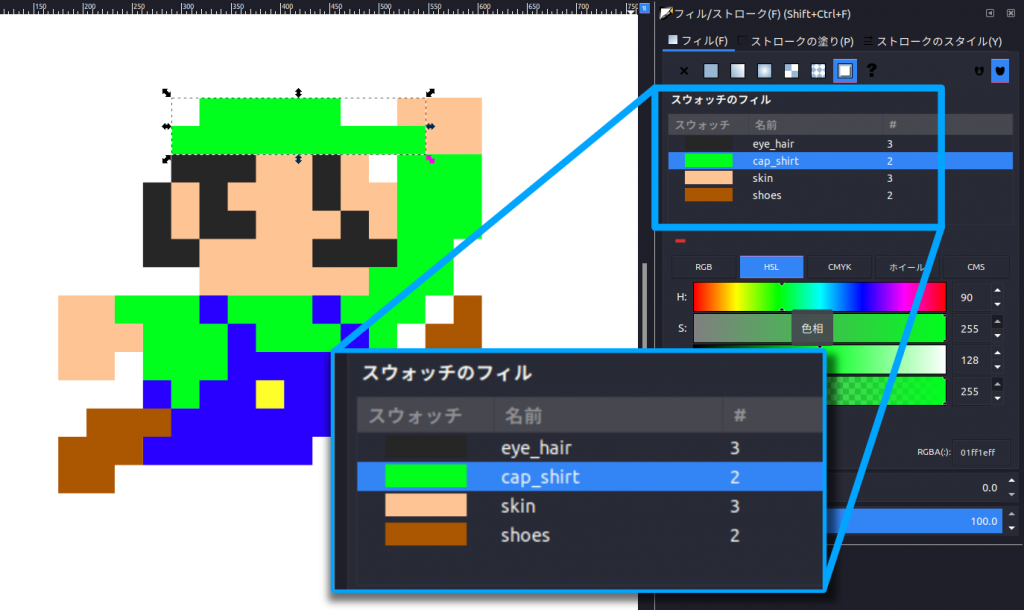Choose the swatch fill icon
Viewport: 1024px width, 610px height.
845,71
